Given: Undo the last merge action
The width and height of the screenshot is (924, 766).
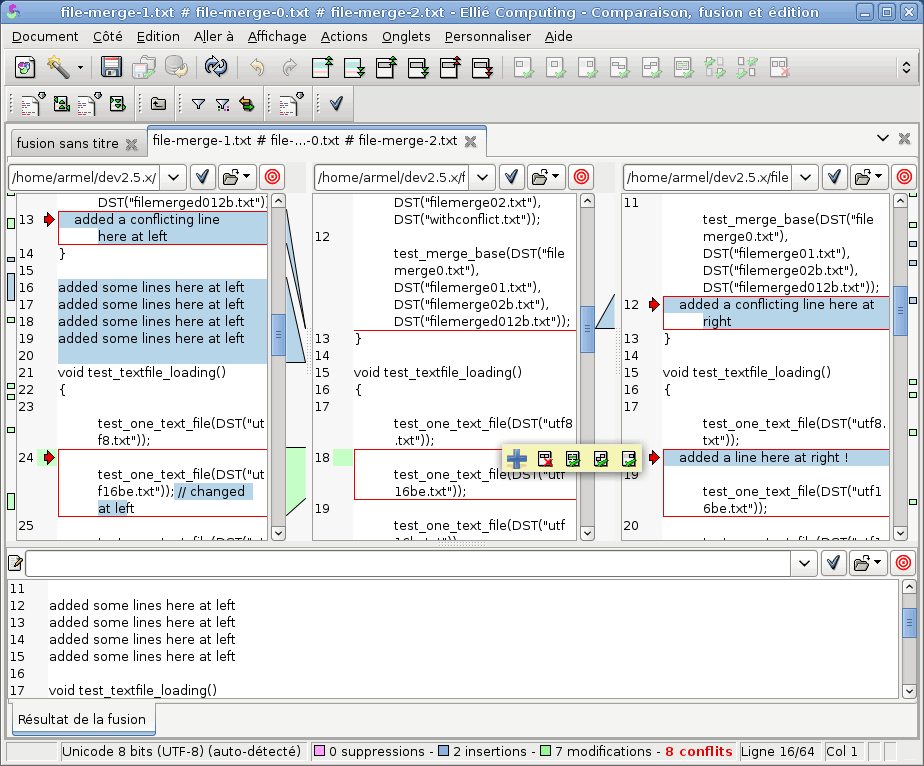Looking at the screenshot, I should coord(258,68).
